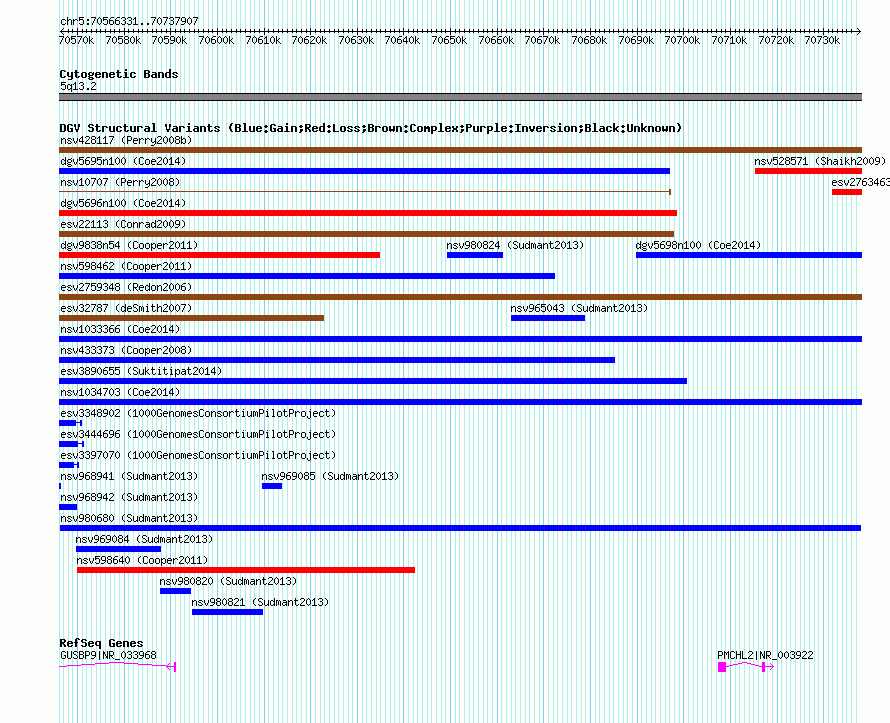
Task: Click the blue nsv433373 gain bar
Action: (337, 360)
